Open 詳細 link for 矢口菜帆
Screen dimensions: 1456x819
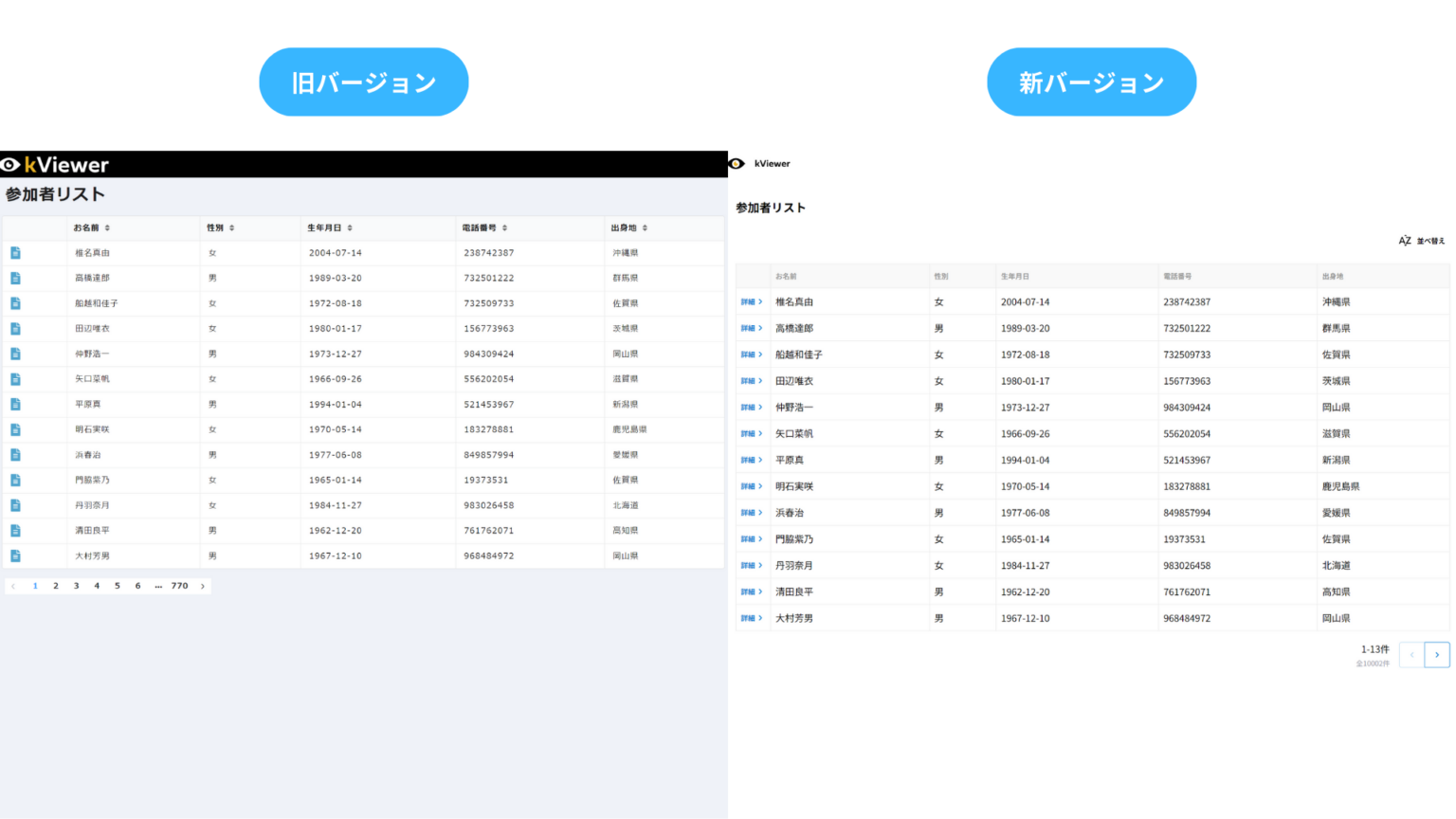coord(752,434)
